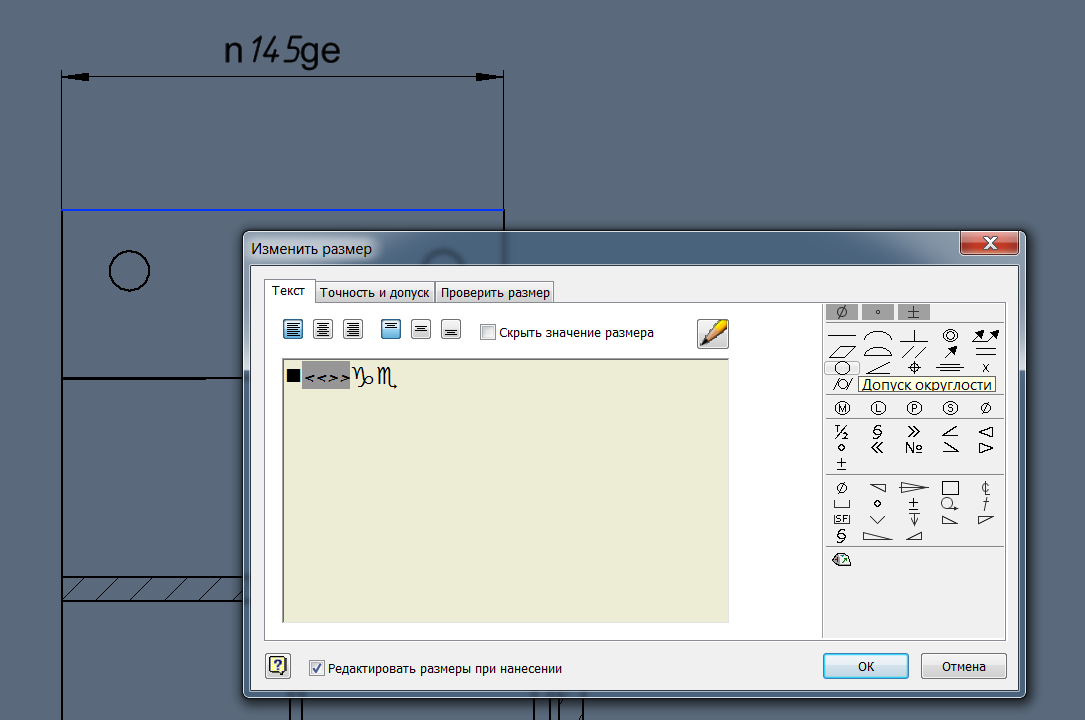Select the Текст tab
The width and height of the screenshot is (1085, 720).
288,290
